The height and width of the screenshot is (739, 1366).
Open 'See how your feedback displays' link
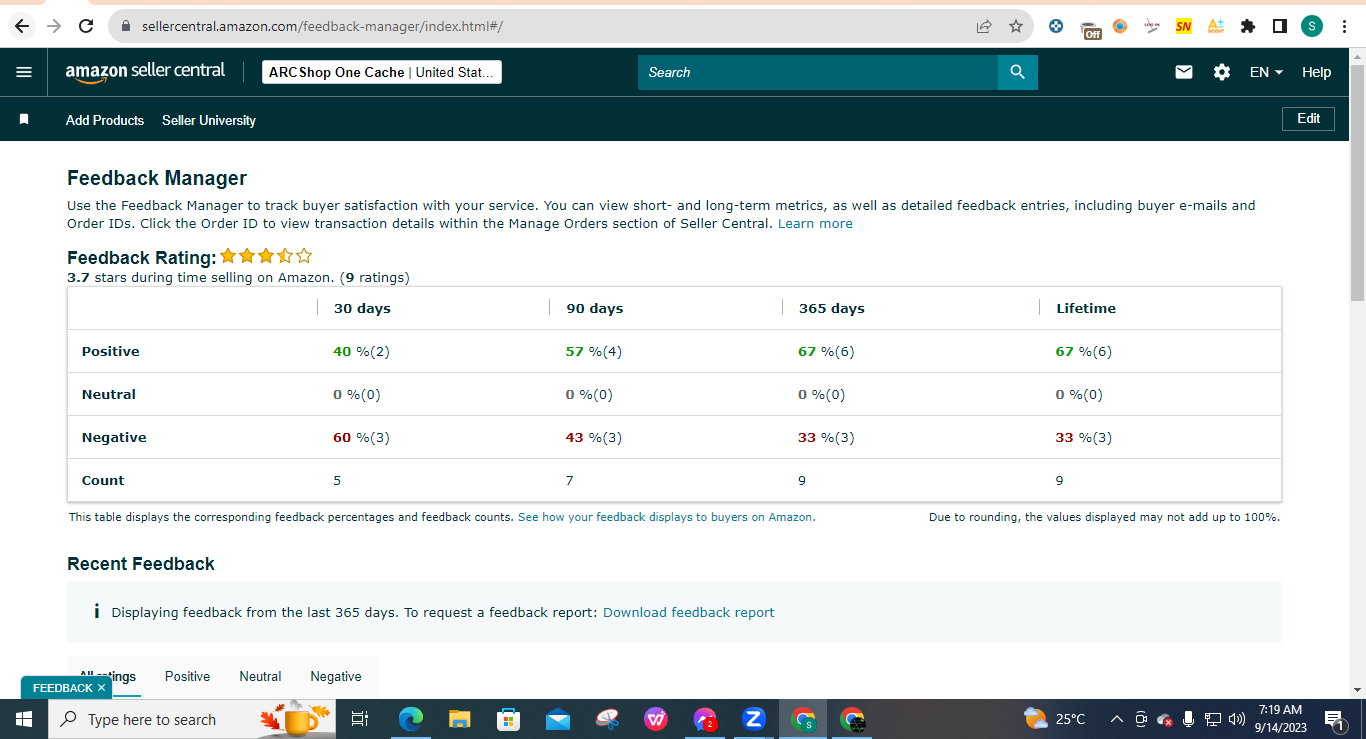coord(666,517)
